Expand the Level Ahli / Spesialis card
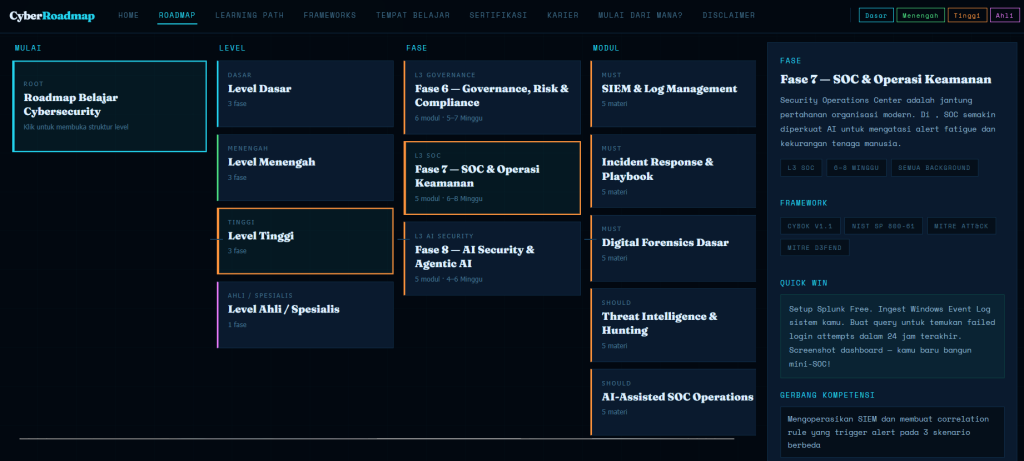The width and height of the screenshot is (1024, 461). click(x=306, y=315)
